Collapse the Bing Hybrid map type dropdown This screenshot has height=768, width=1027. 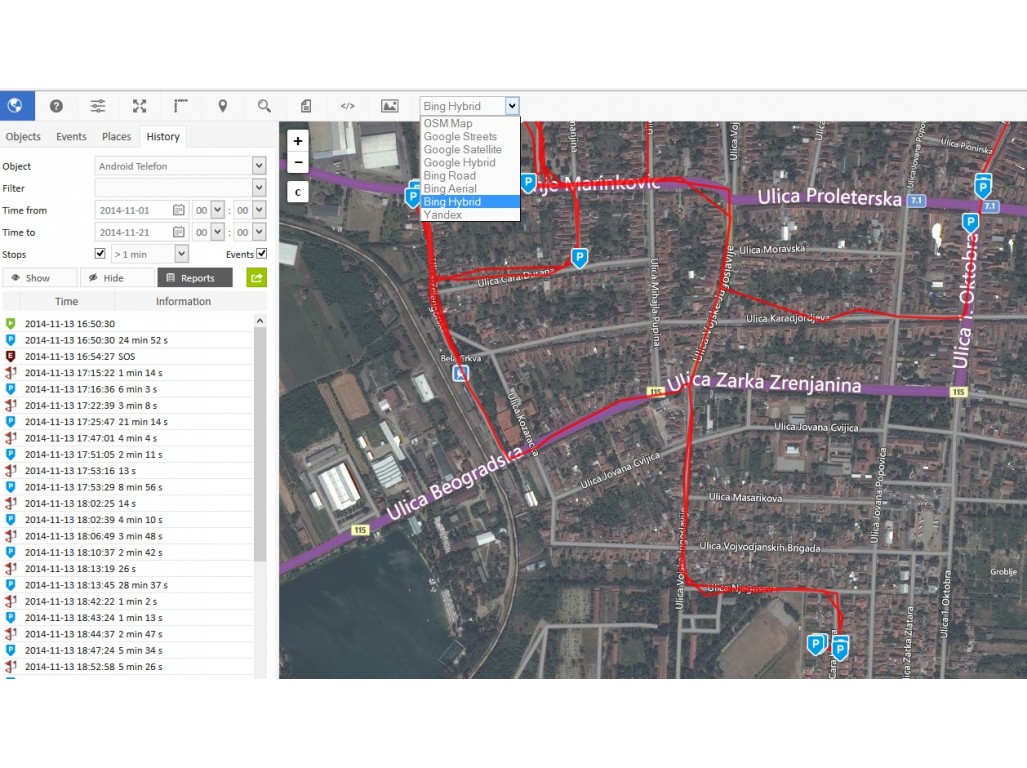(x=512, y=105)
